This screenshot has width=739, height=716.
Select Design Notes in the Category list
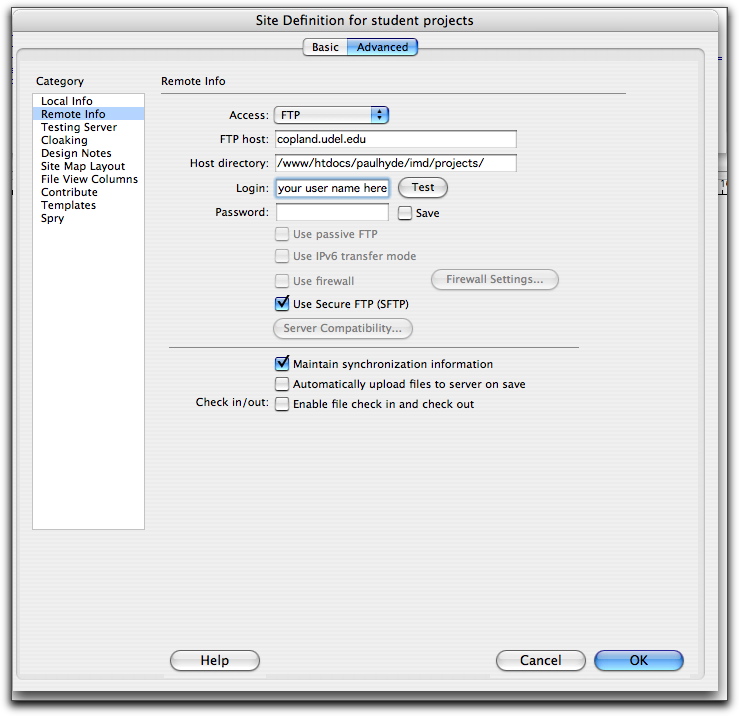point(76,154)
